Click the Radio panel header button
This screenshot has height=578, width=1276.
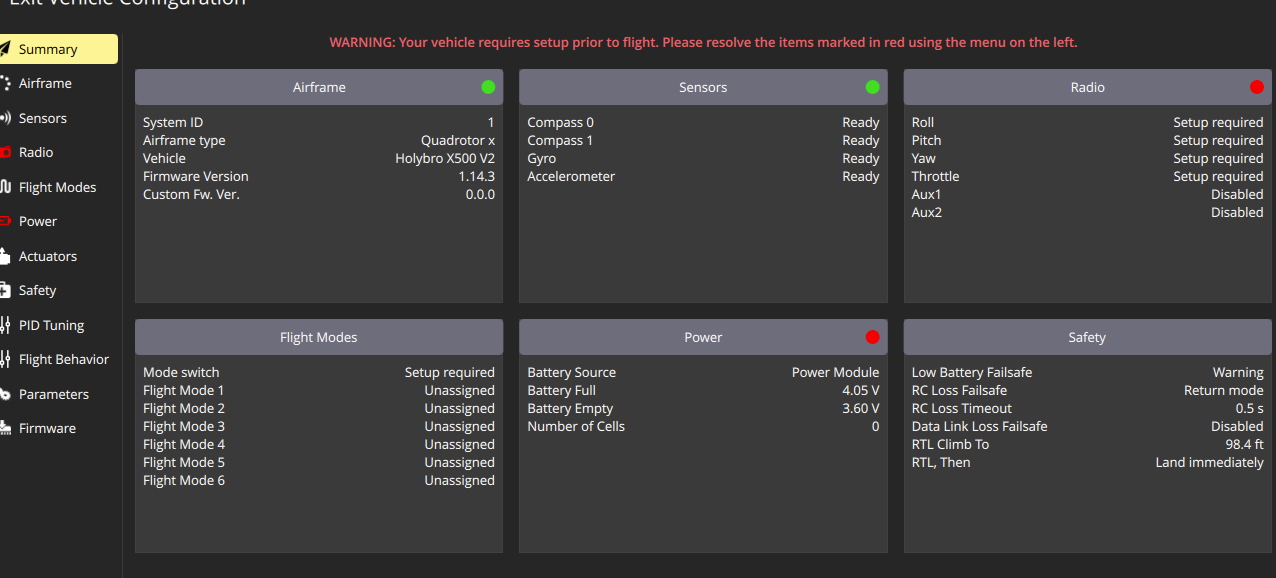[1087, 87]
